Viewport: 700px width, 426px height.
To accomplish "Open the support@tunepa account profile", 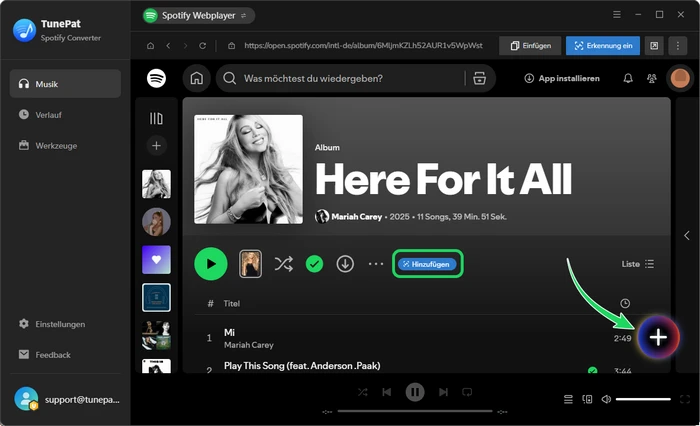I will pyautogui.click(x=67, y=399).
